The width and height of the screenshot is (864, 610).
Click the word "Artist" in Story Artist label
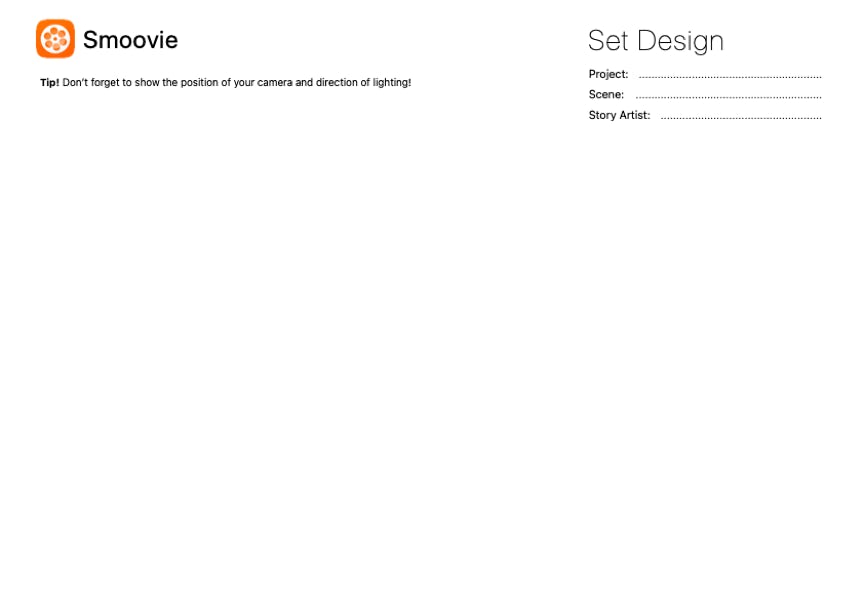634,116
